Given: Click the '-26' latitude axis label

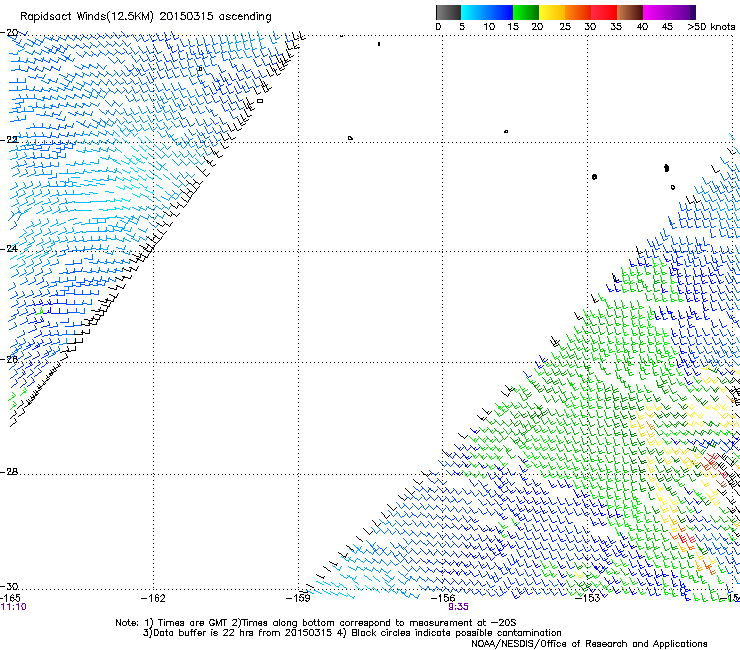Looking at the screenshot, I should (x=9, y=359).
